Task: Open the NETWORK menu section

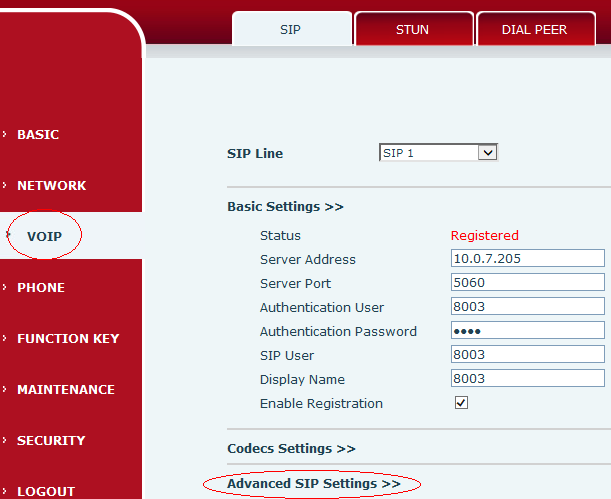Action: pos(51,185)
